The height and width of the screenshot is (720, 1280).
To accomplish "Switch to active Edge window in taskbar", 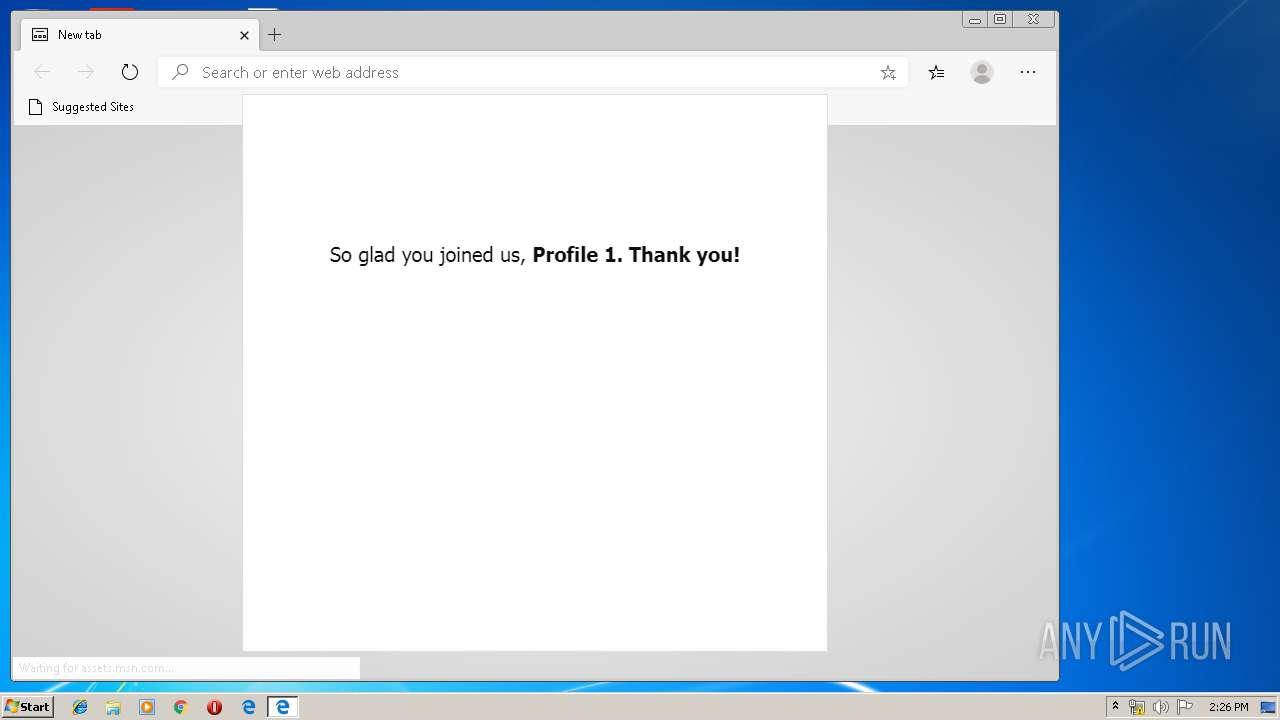I will coord(282,707).
